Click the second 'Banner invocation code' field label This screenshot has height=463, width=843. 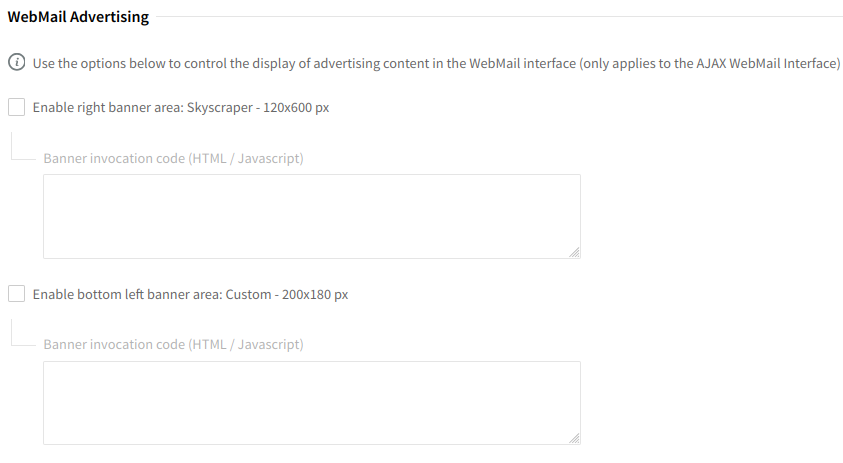tap(114, 344)
